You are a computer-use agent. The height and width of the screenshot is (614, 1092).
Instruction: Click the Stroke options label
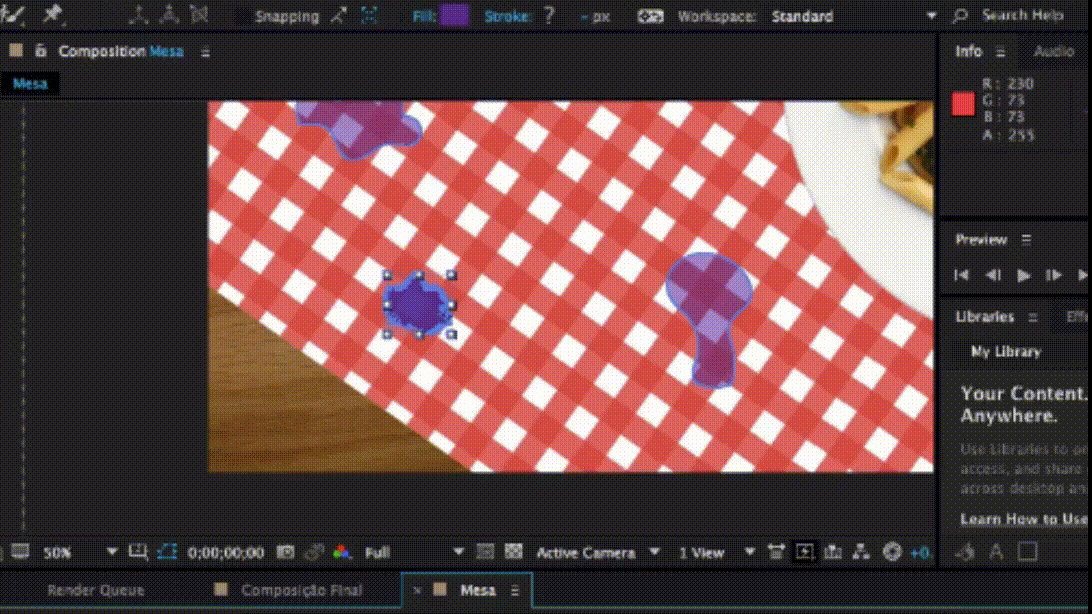[507, 17]
